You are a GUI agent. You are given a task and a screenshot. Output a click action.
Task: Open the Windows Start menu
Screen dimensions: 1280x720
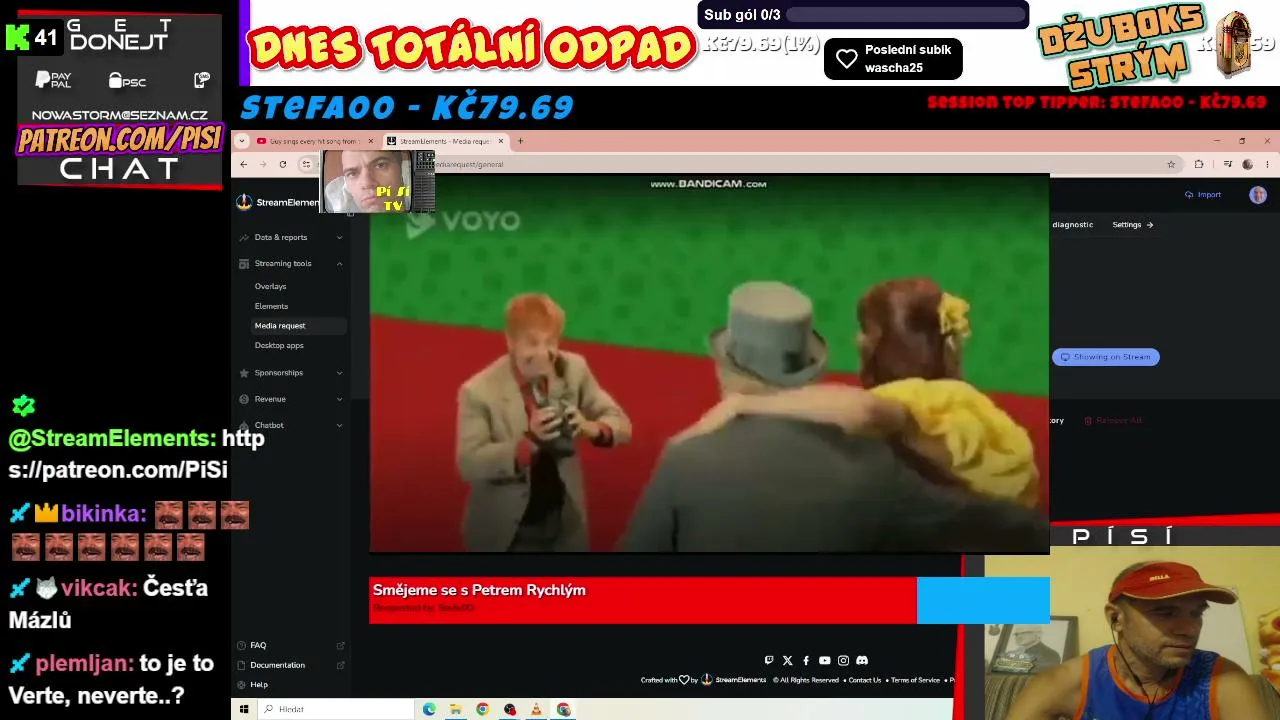(x=243, y=709)
